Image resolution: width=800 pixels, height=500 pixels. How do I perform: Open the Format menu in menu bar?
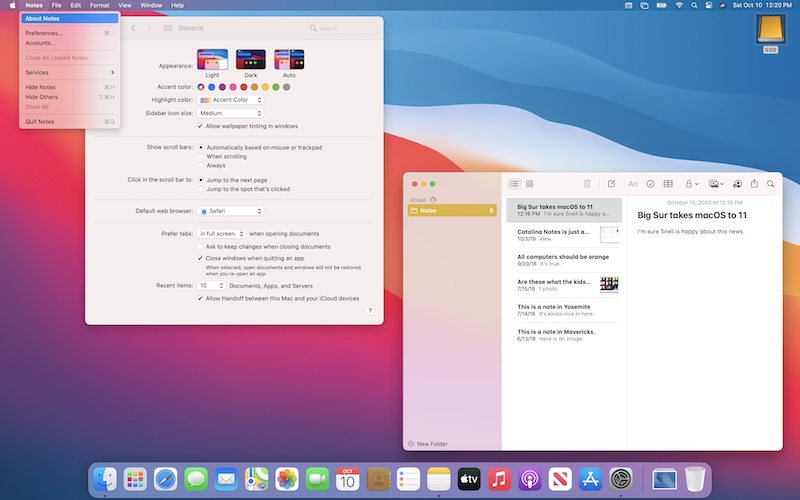(99, 5)
